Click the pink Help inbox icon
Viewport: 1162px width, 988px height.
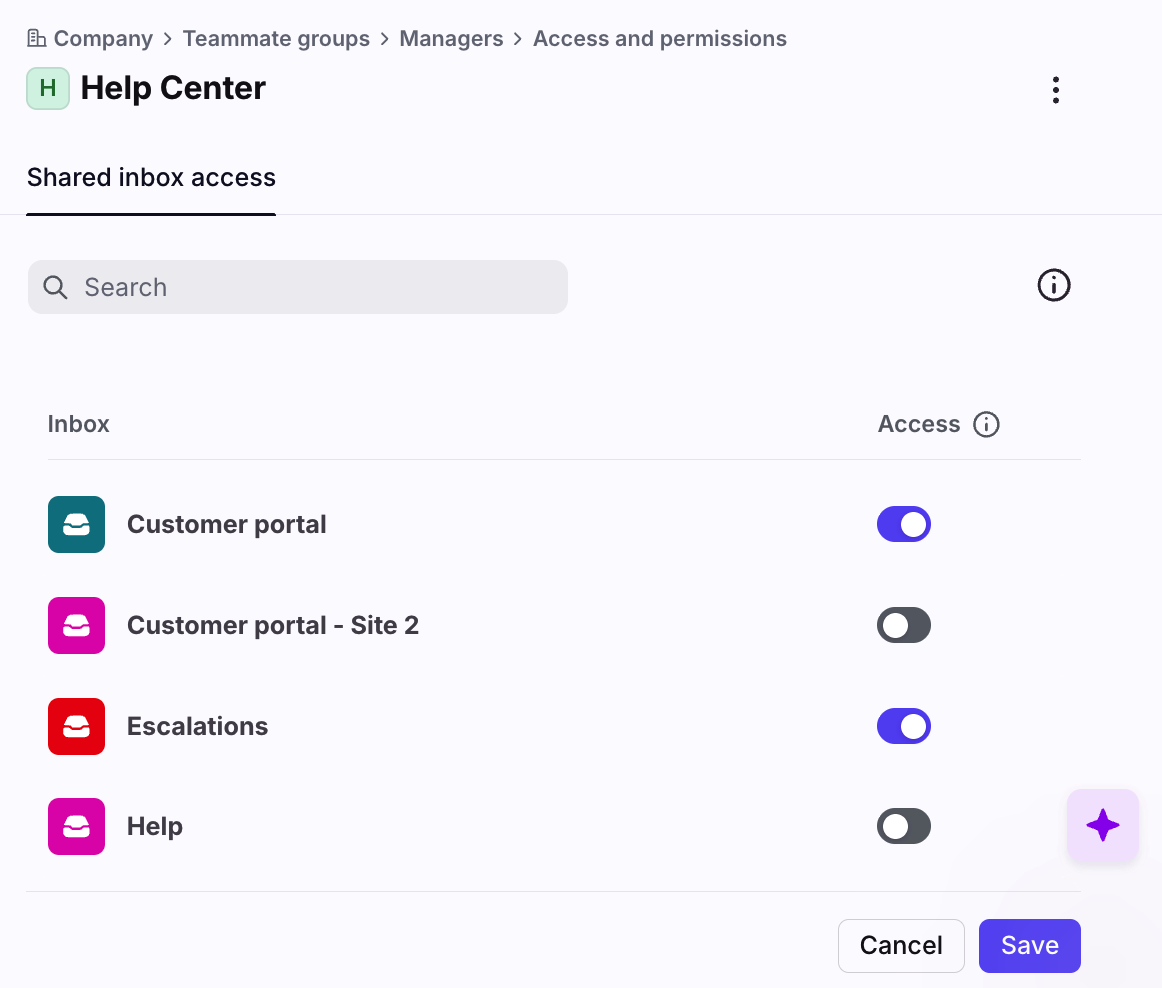coord(76,826)
